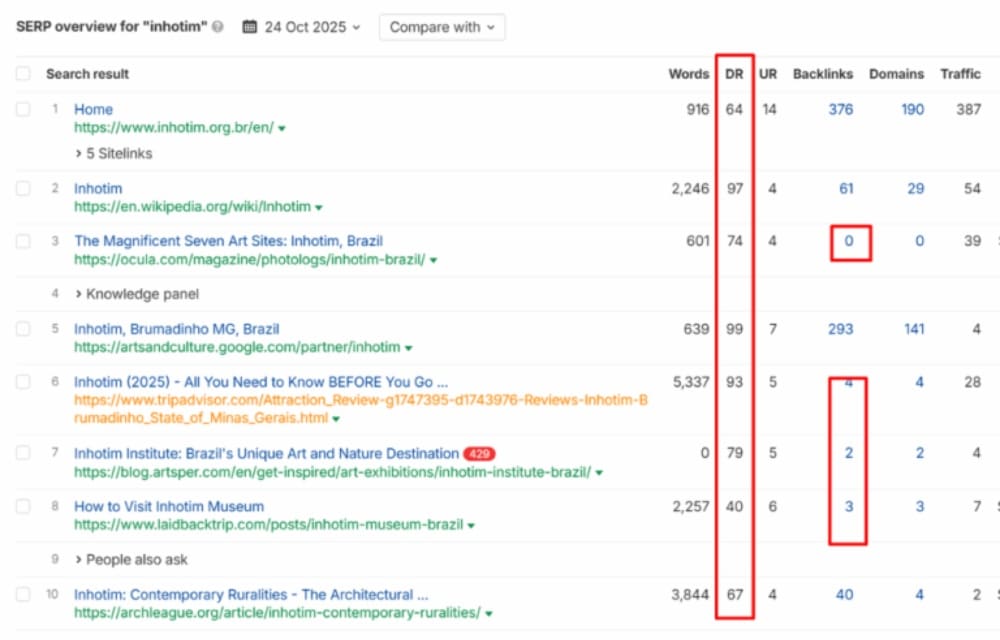Click backlinks count 2 for artsper result
The image size is (1000, 640).
(849, 453)
